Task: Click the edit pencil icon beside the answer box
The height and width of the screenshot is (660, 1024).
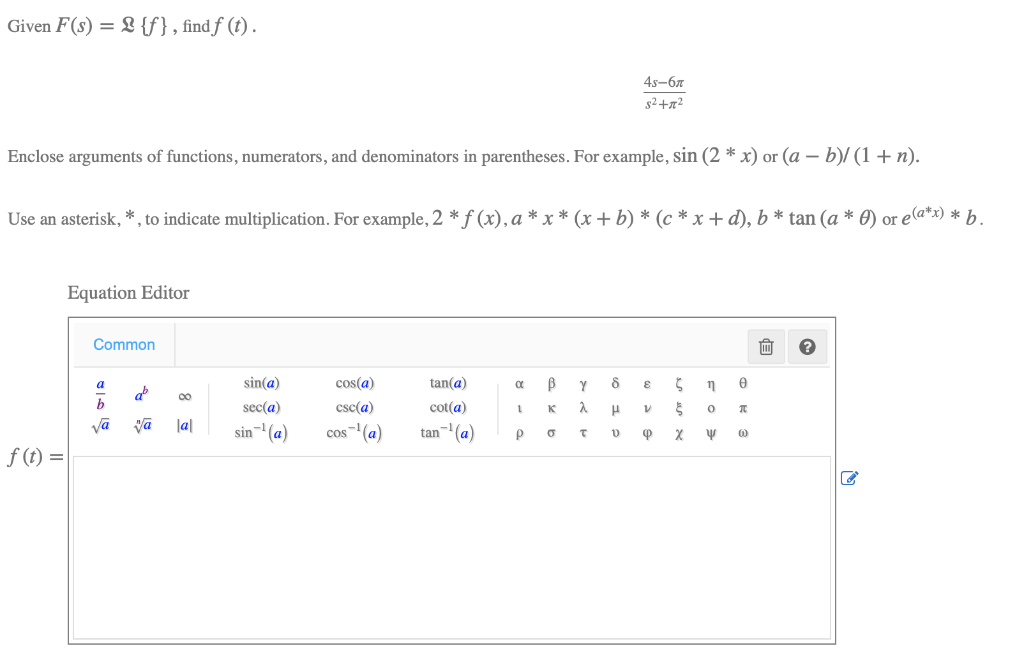Action: 849,479
